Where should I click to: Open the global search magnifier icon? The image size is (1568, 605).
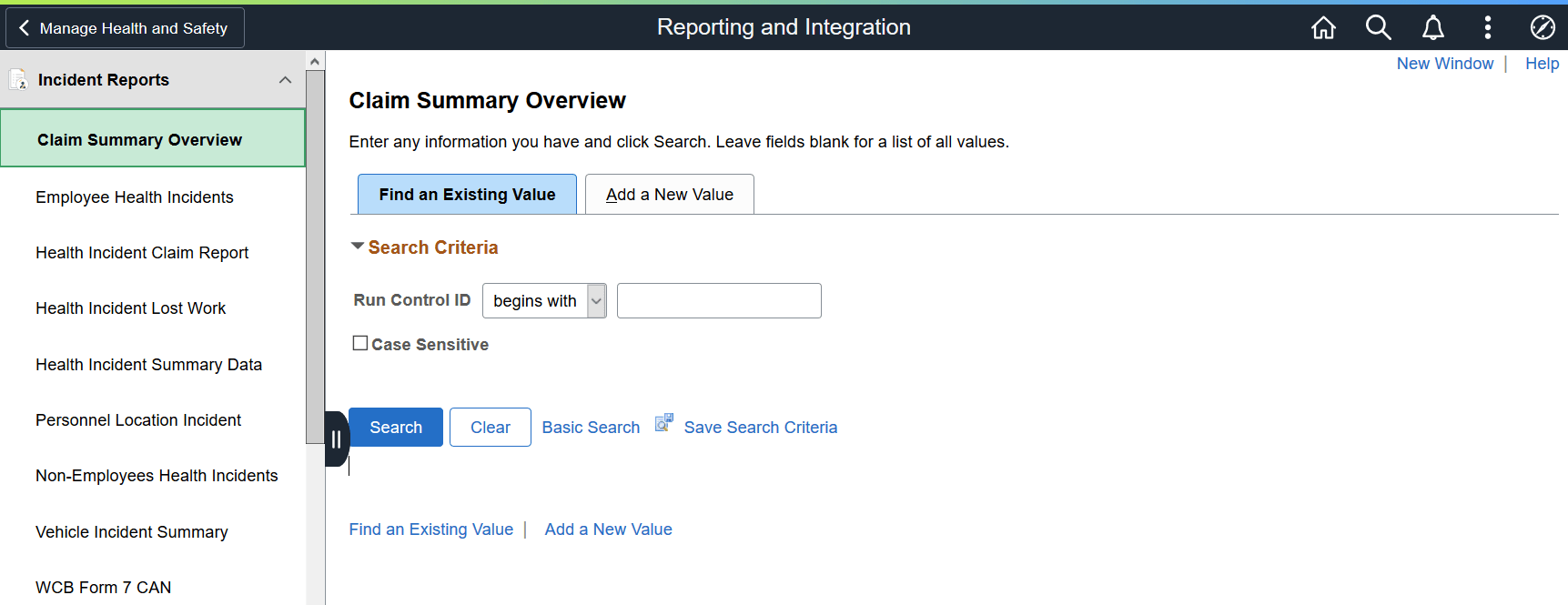click(x=1378, y=28)
